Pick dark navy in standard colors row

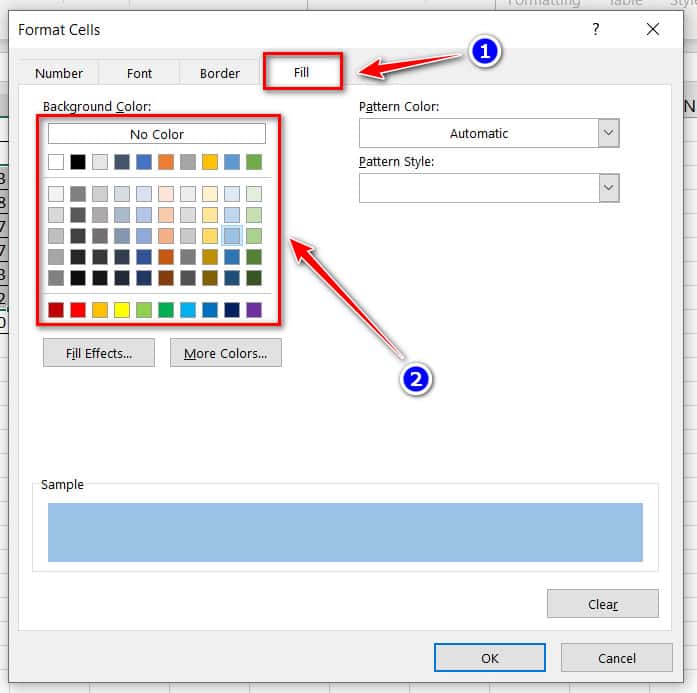point(232,310)
